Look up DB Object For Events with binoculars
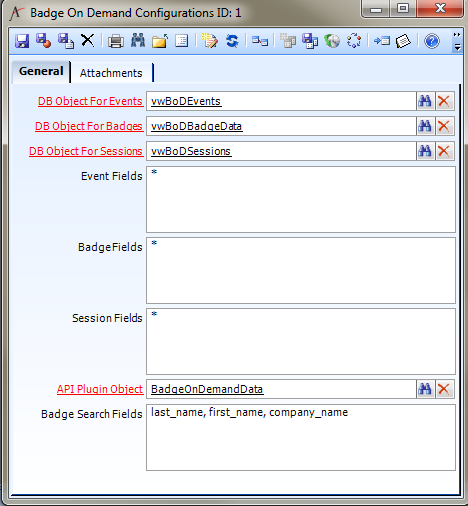 tap(425, 101)
